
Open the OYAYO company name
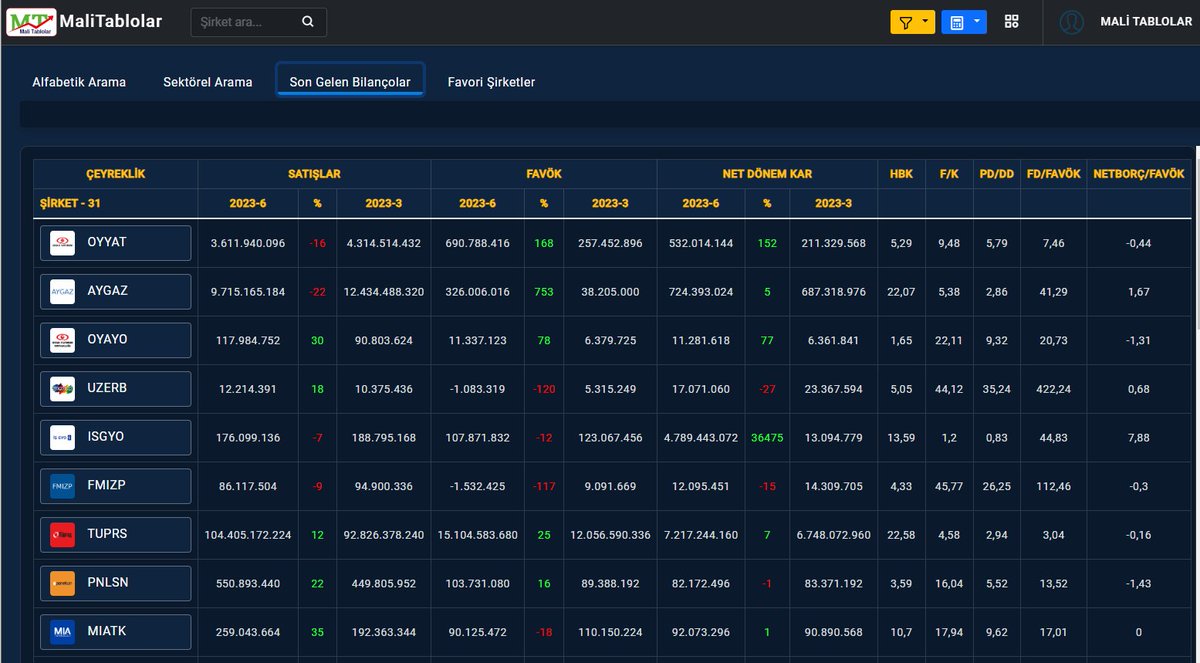108,339
